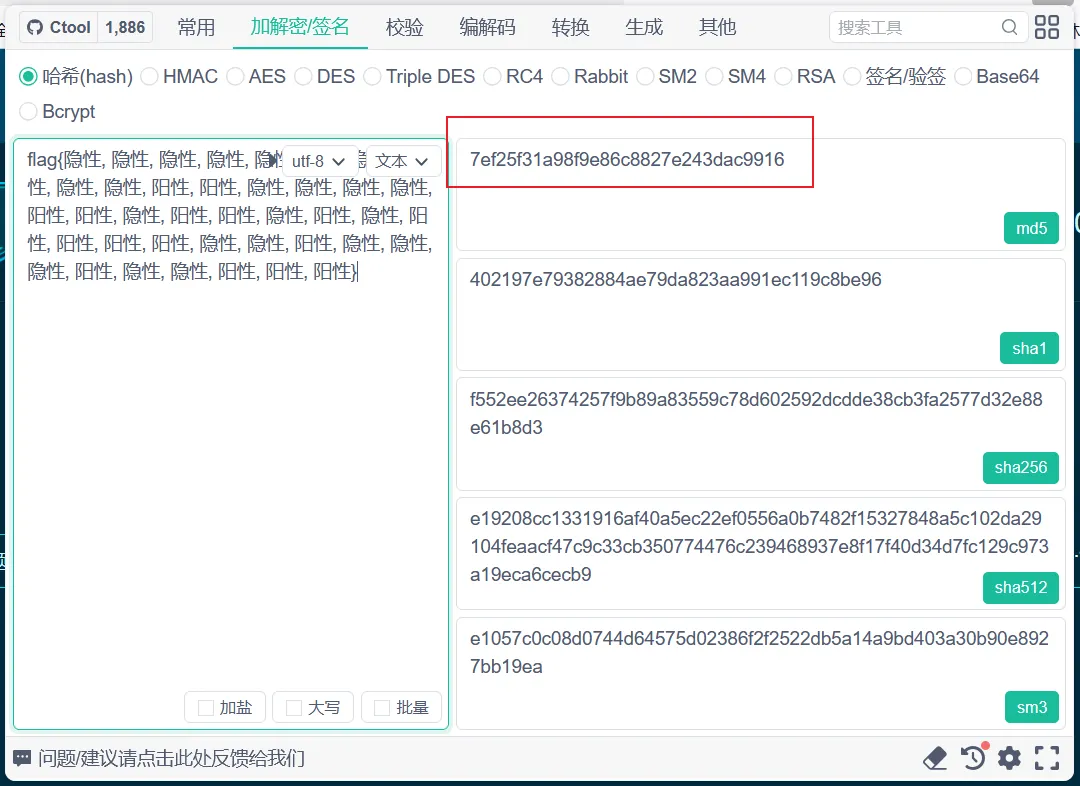Expand the 文本 input type dropdown
This screenshot has height=786, width=1080.
pos(402,161)
